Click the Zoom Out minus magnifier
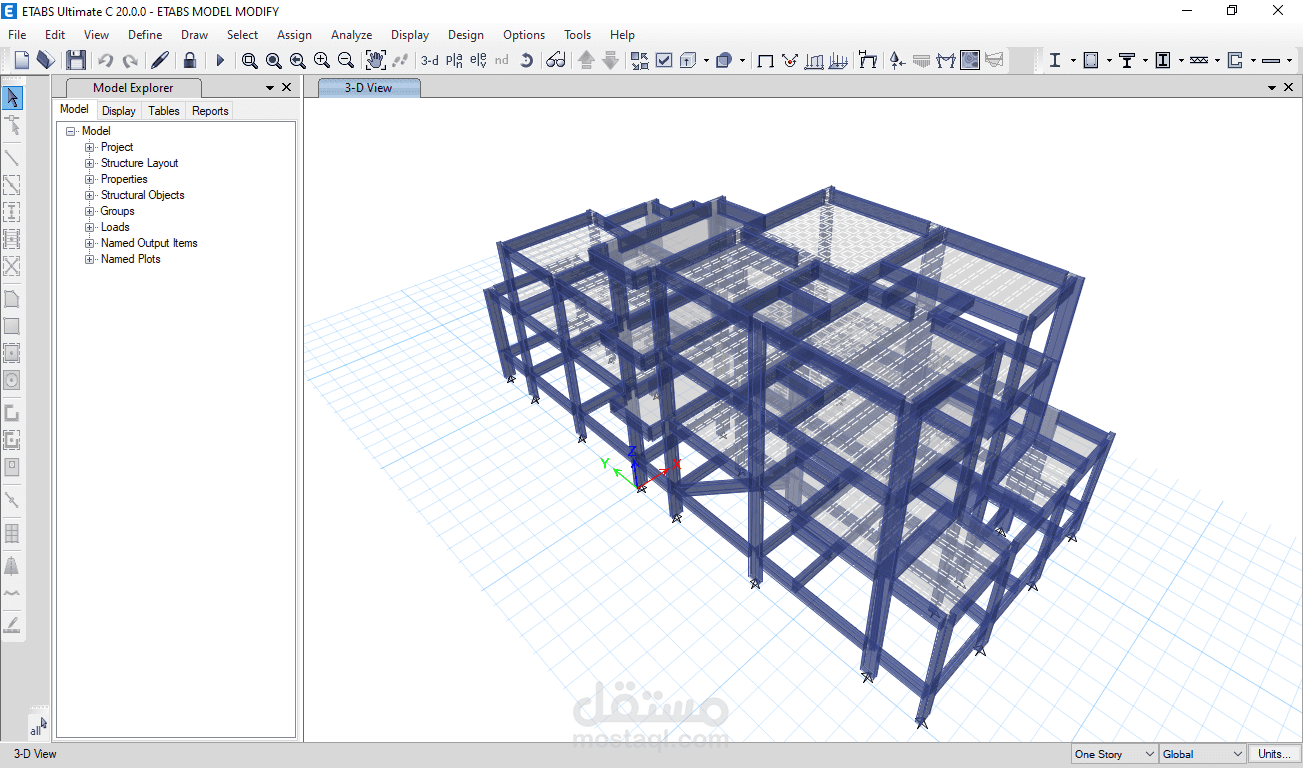The height and width of the screenshot is (768, 1303). point(346,60)
